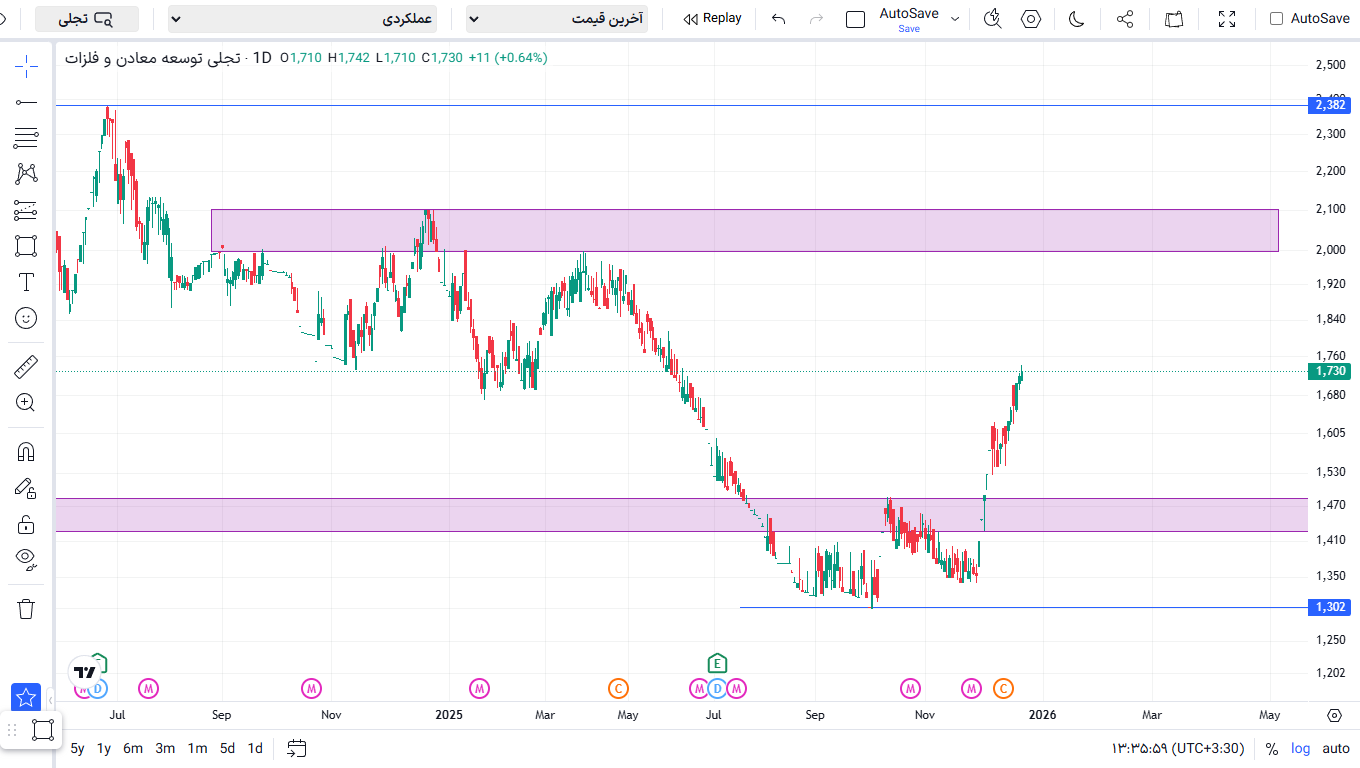This screenshot has width=1360, height=768.
Task: Activate the magnet snap mode
Action: point(26,451)
